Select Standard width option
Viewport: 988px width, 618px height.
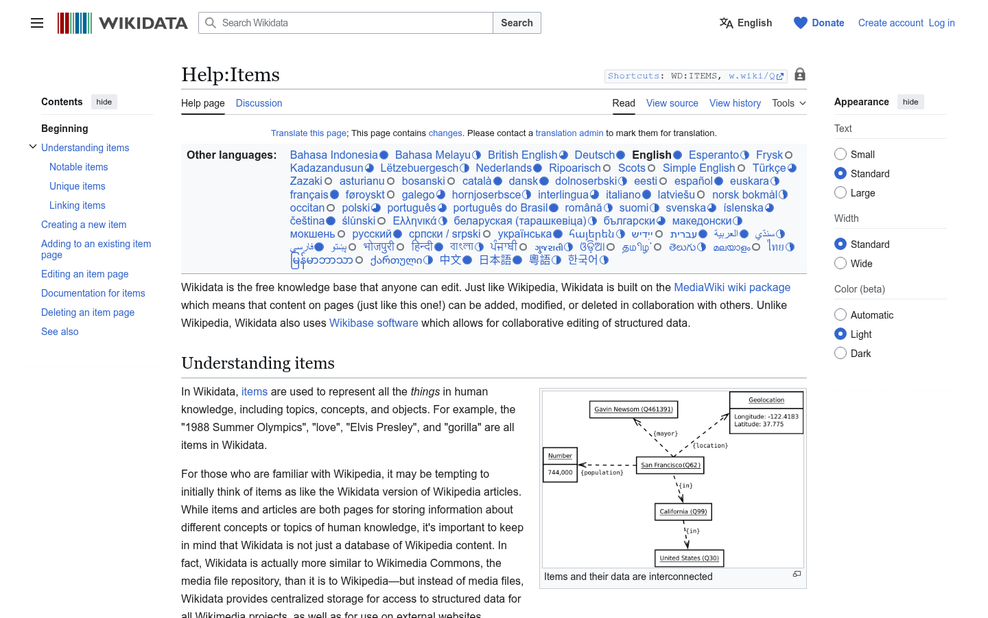point(840,244)
